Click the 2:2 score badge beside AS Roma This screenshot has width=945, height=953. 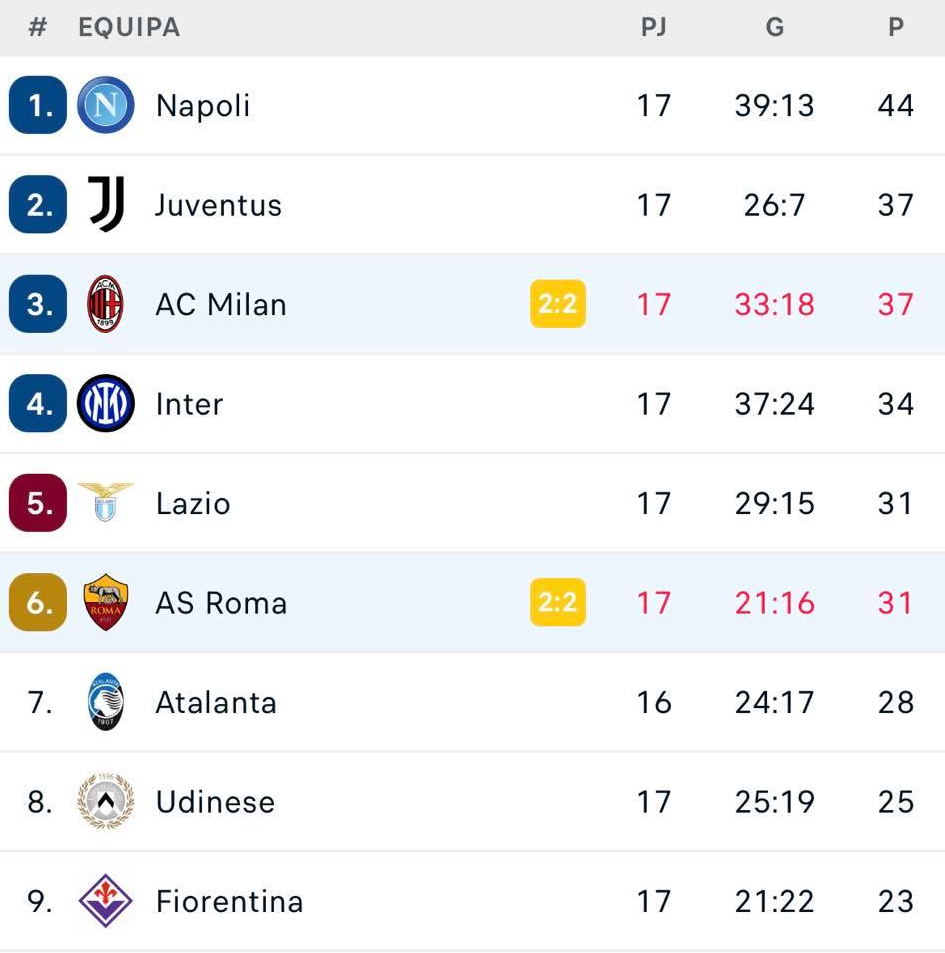(558, 602)
